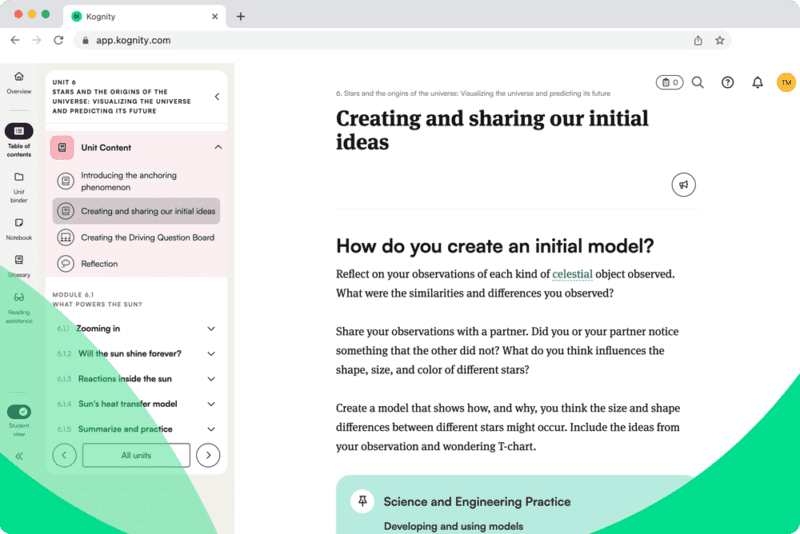Go to next page arrow button

(x=208, y=456)
